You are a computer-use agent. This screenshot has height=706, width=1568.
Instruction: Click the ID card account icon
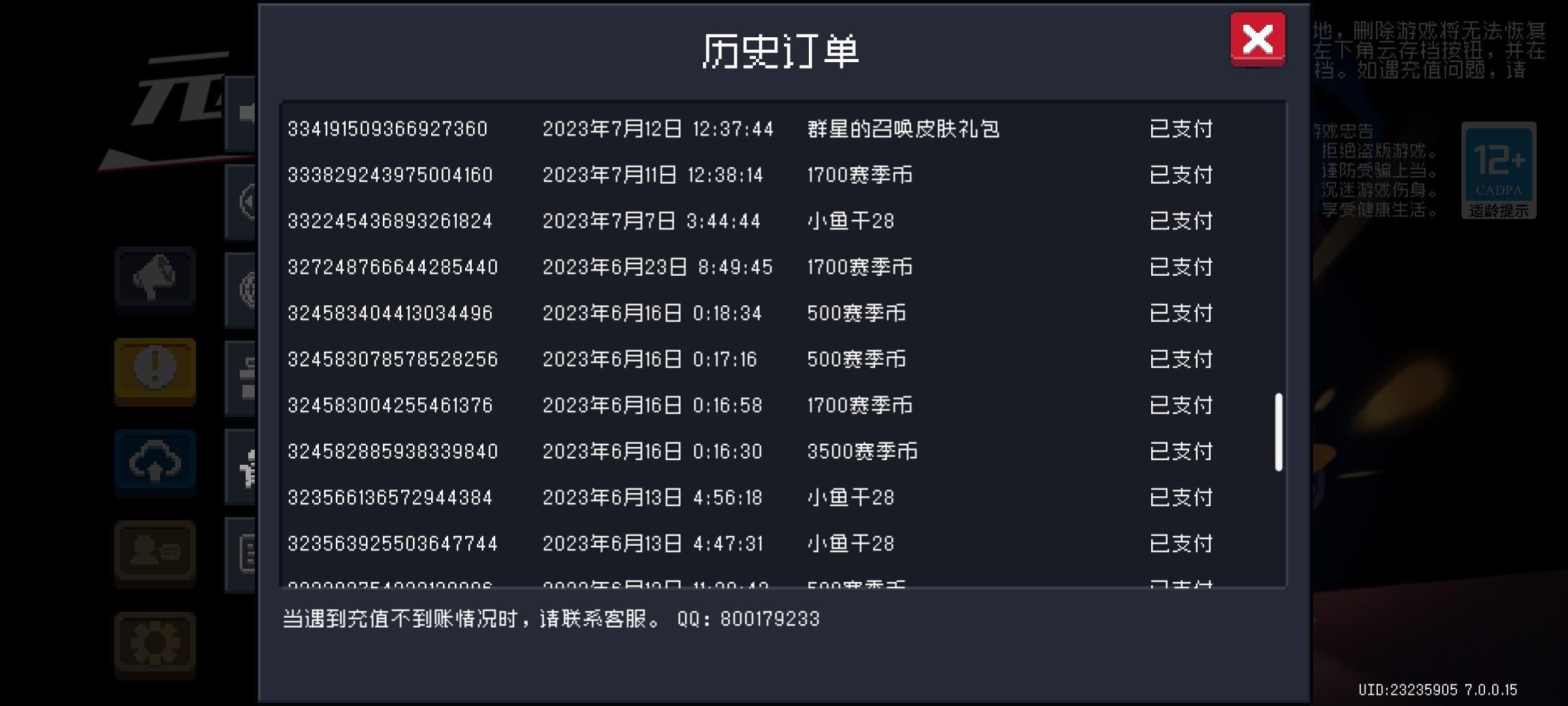point(155,553)
